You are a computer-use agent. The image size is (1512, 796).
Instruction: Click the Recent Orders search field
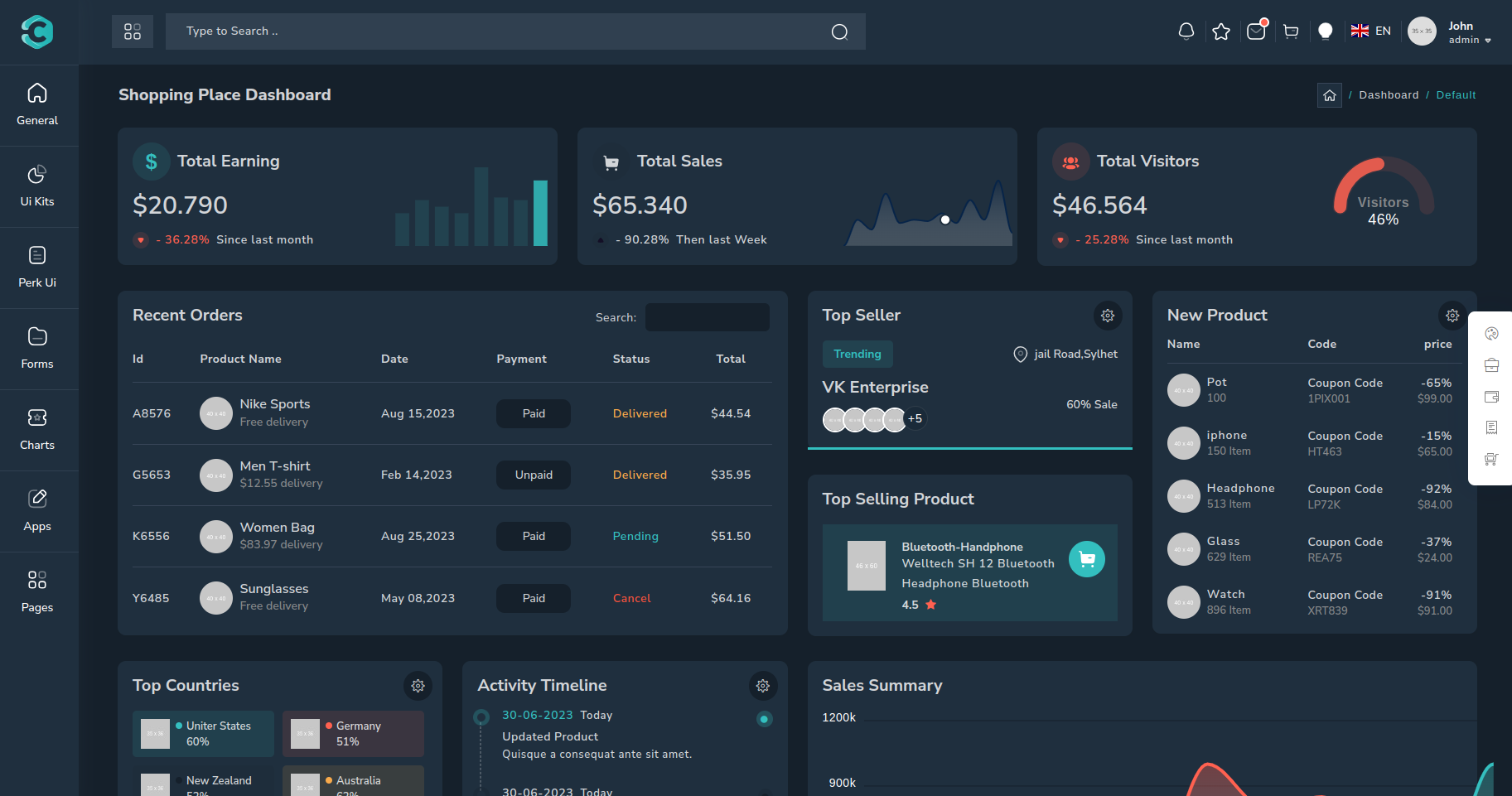707,317
